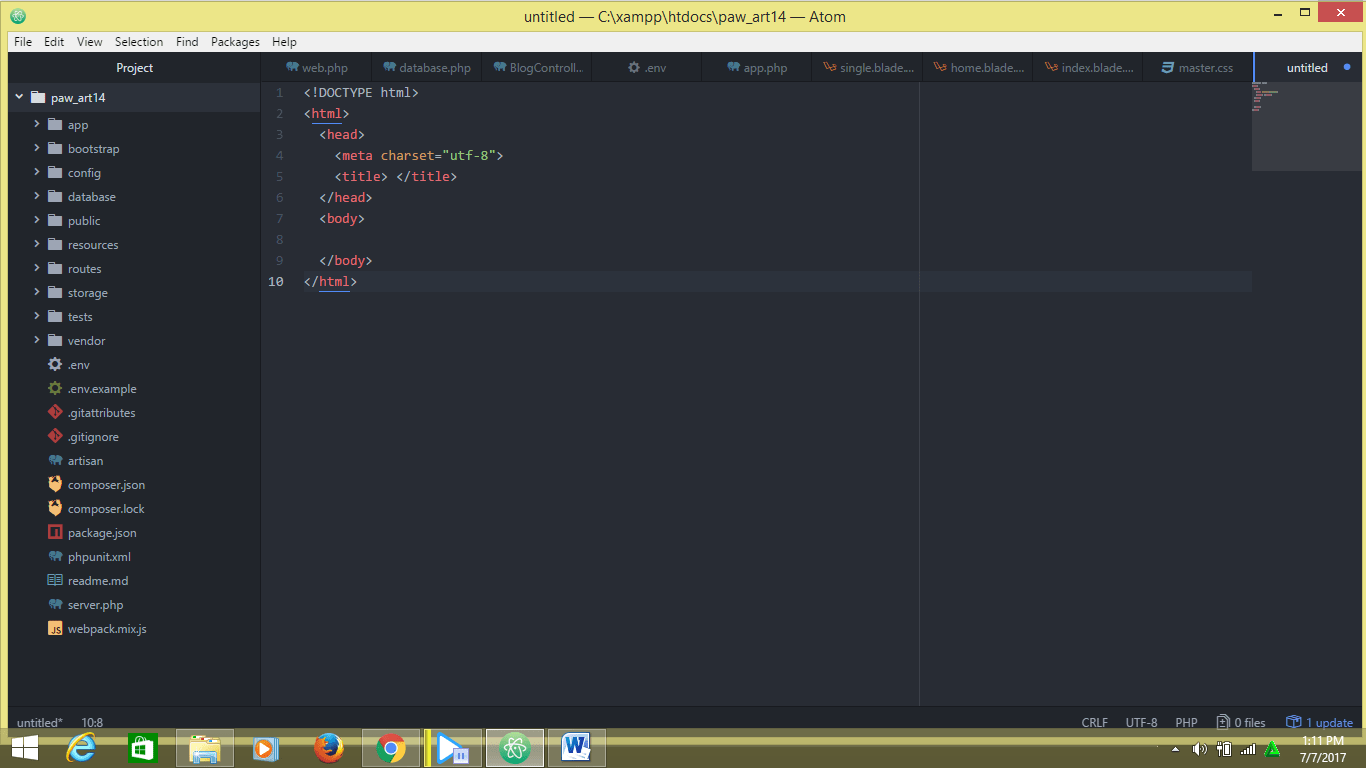Click the icon next to the artisan file
This screenshot has height=768, width=1366.
pyautogui.click(x=54, y=460)
